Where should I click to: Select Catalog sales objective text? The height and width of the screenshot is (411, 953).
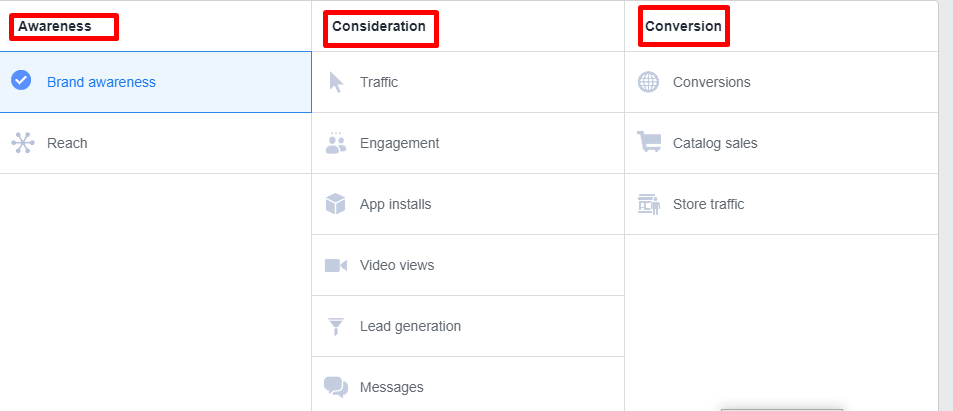(x=715, y=143)
